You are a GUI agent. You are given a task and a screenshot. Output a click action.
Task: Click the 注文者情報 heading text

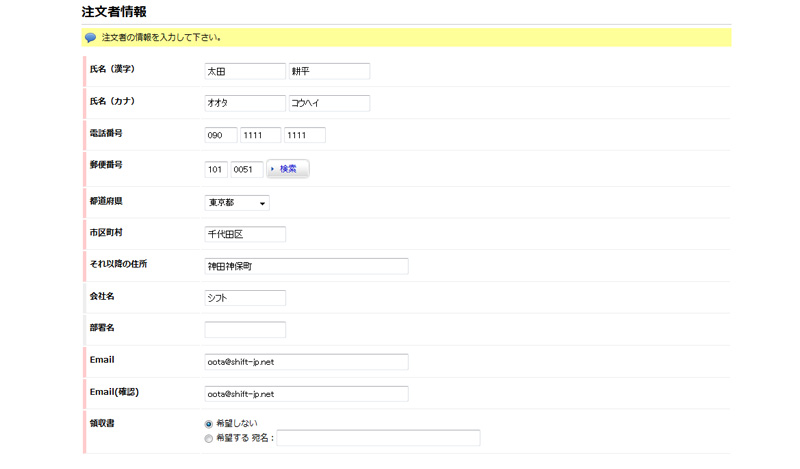114,12
